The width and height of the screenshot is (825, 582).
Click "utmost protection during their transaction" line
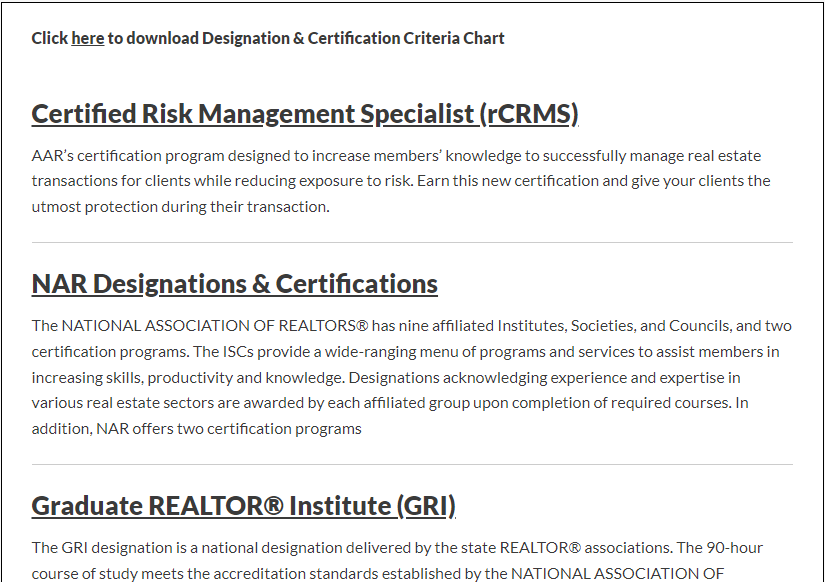[x=180, y=207]
